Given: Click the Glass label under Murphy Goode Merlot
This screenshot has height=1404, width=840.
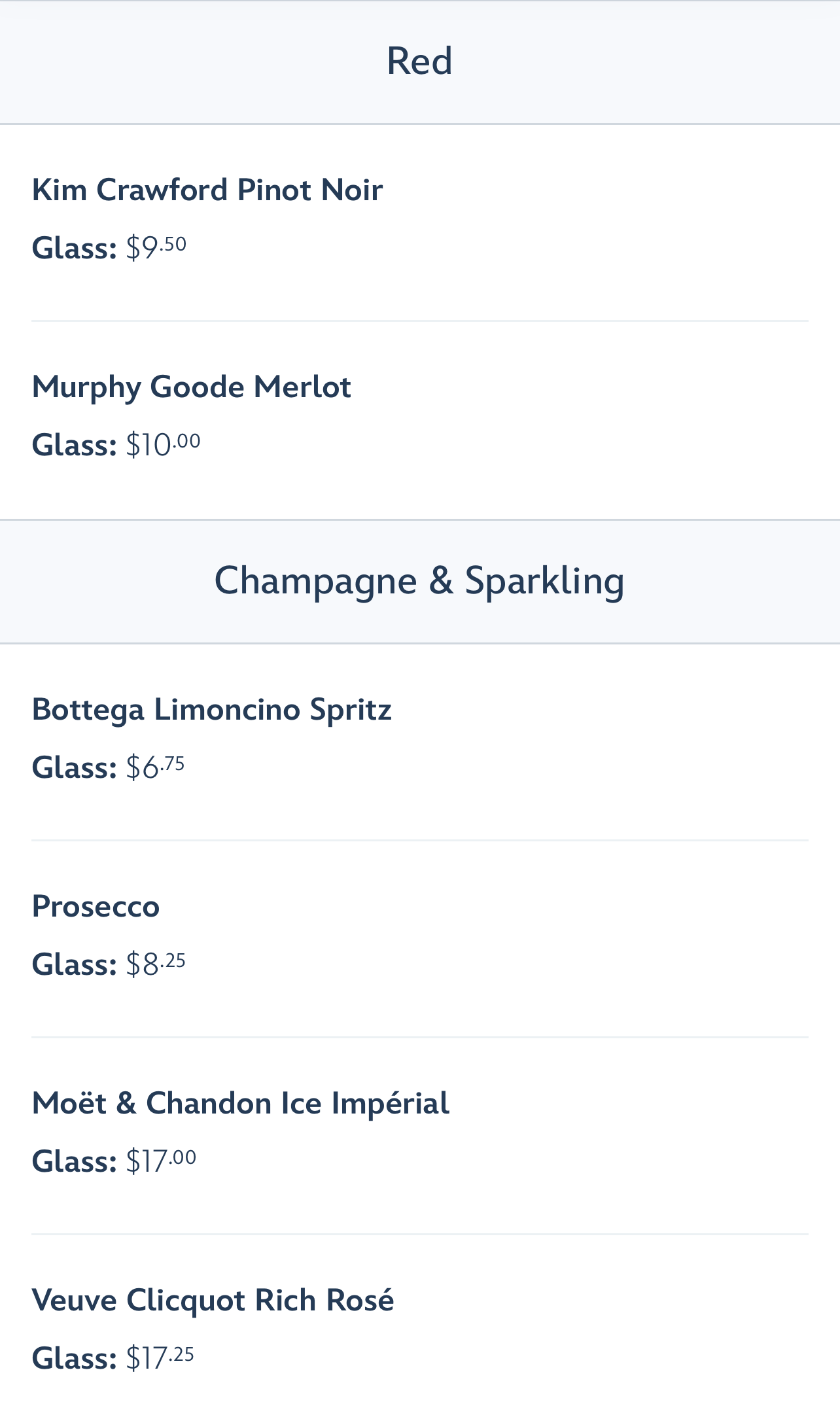Looking at the screenshot, I should click(x=75, y=446).
